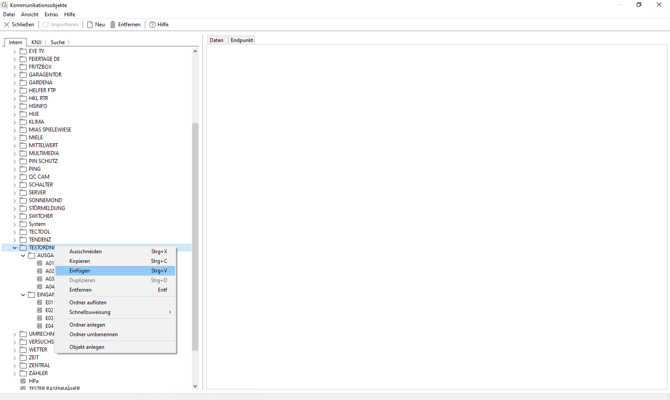
Task: Expand the WETTER folder
Action: [15, 350]
